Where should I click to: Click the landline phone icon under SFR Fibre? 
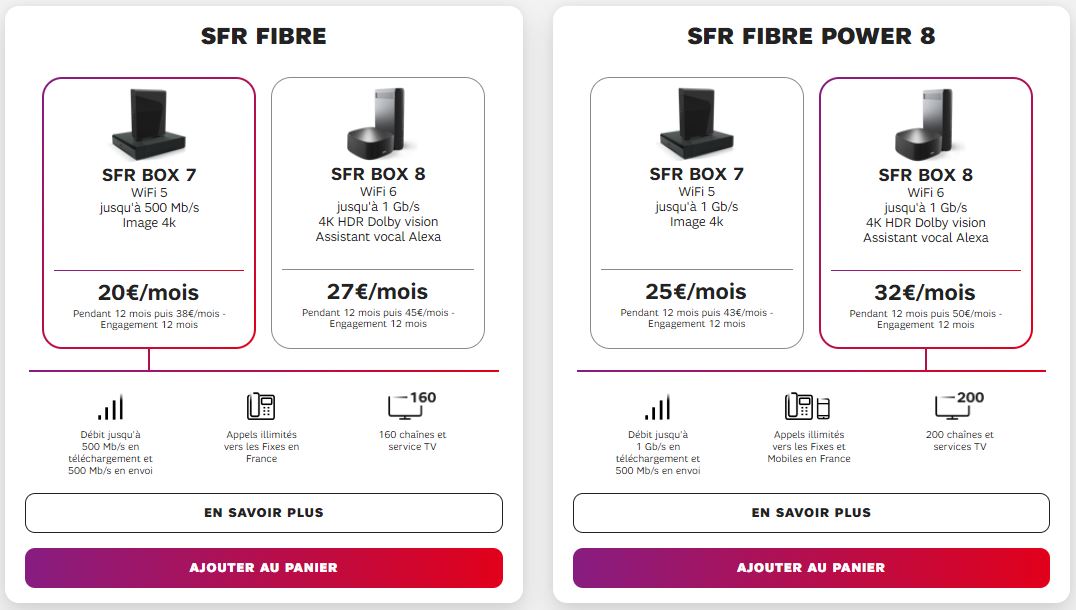pos(261,406)
